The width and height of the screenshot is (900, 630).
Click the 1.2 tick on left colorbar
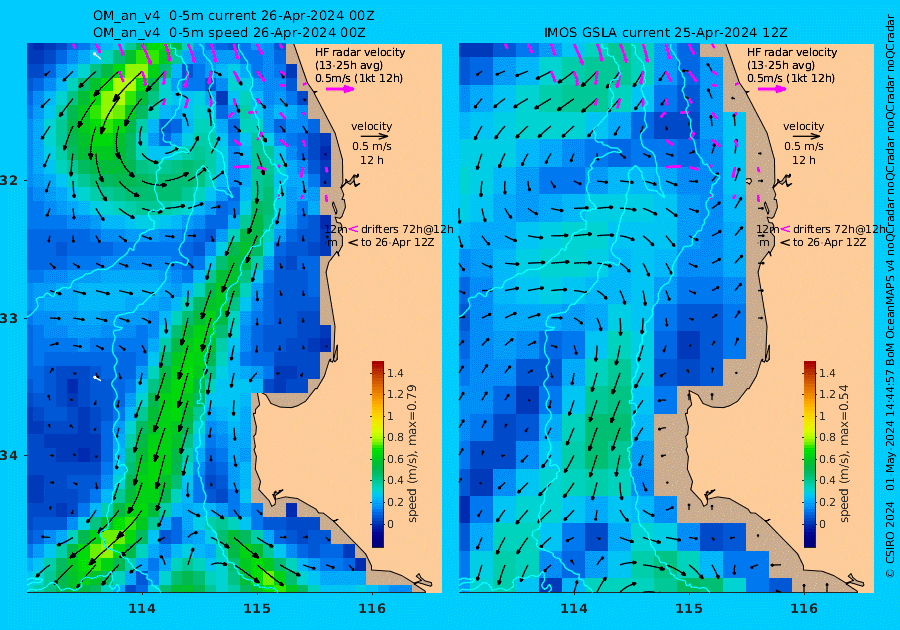pos(395,394)
